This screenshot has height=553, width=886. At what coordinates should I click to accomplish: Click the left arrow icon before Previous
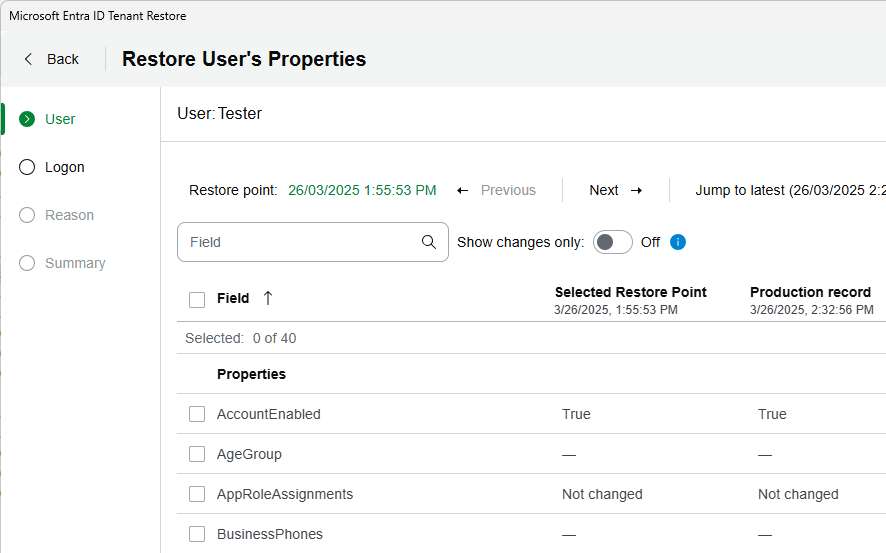462,190
